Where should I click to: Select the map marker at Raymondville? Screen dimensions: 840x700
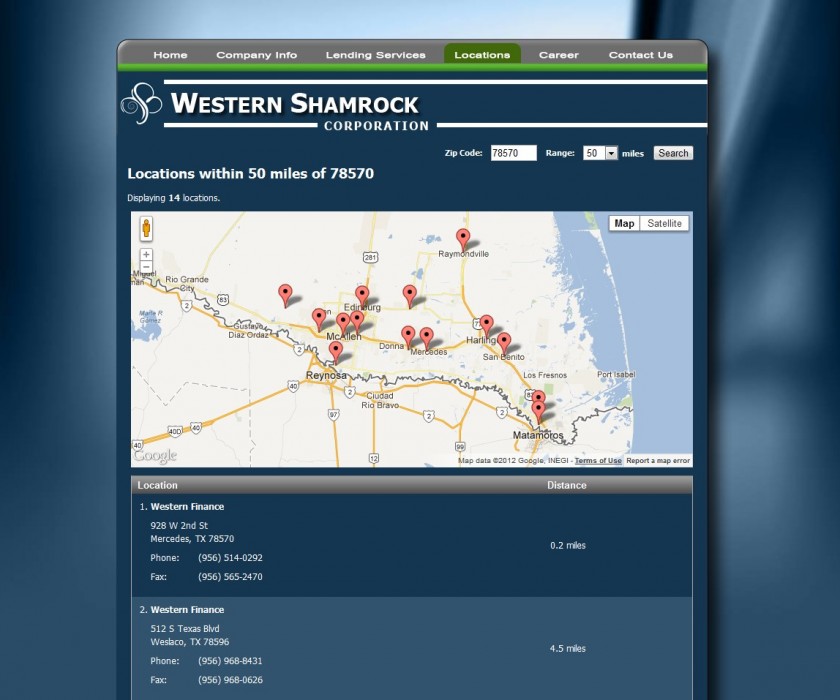tap(463, 239)
